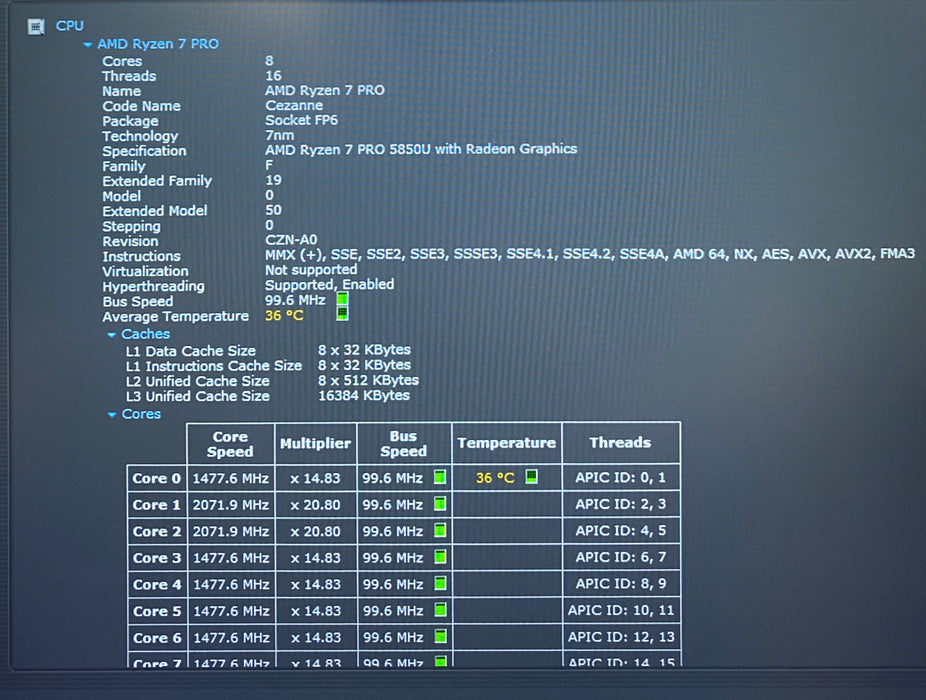Click the Average Temperature label
926x700 pixels.
(175, 317)
